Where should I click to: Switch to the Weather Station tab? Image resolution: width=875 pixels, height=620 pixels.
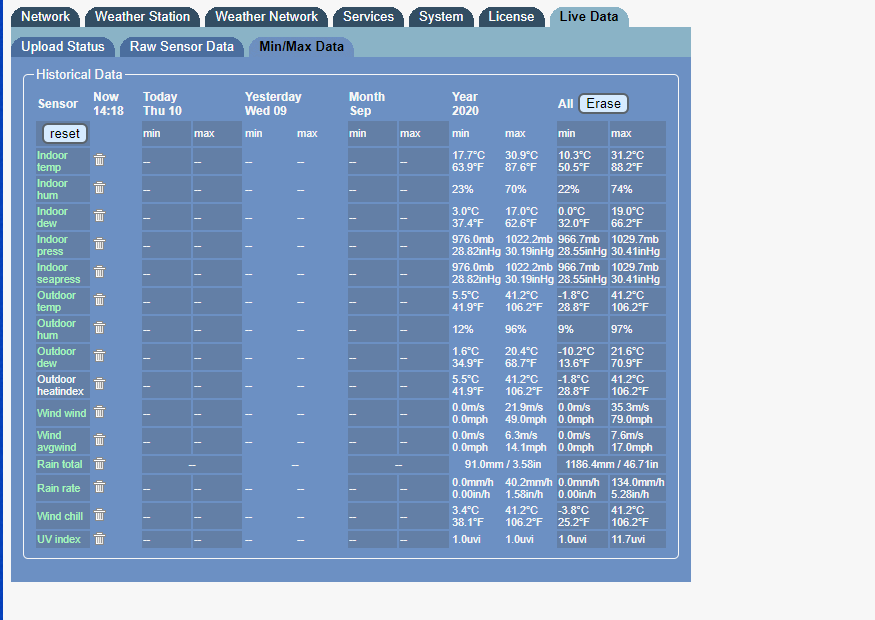tap(142, 17)
